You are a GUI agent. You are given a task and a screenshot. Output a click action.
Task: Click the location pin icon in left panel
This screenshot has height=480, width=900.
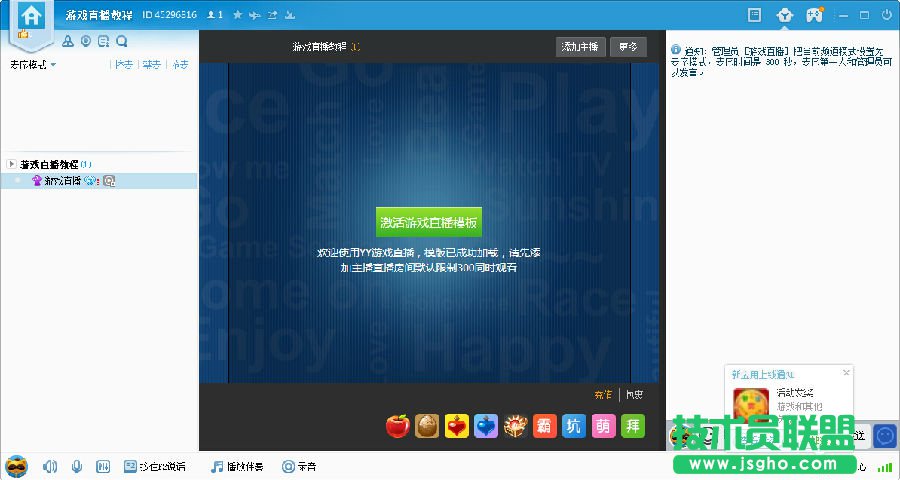coord(86,41)
